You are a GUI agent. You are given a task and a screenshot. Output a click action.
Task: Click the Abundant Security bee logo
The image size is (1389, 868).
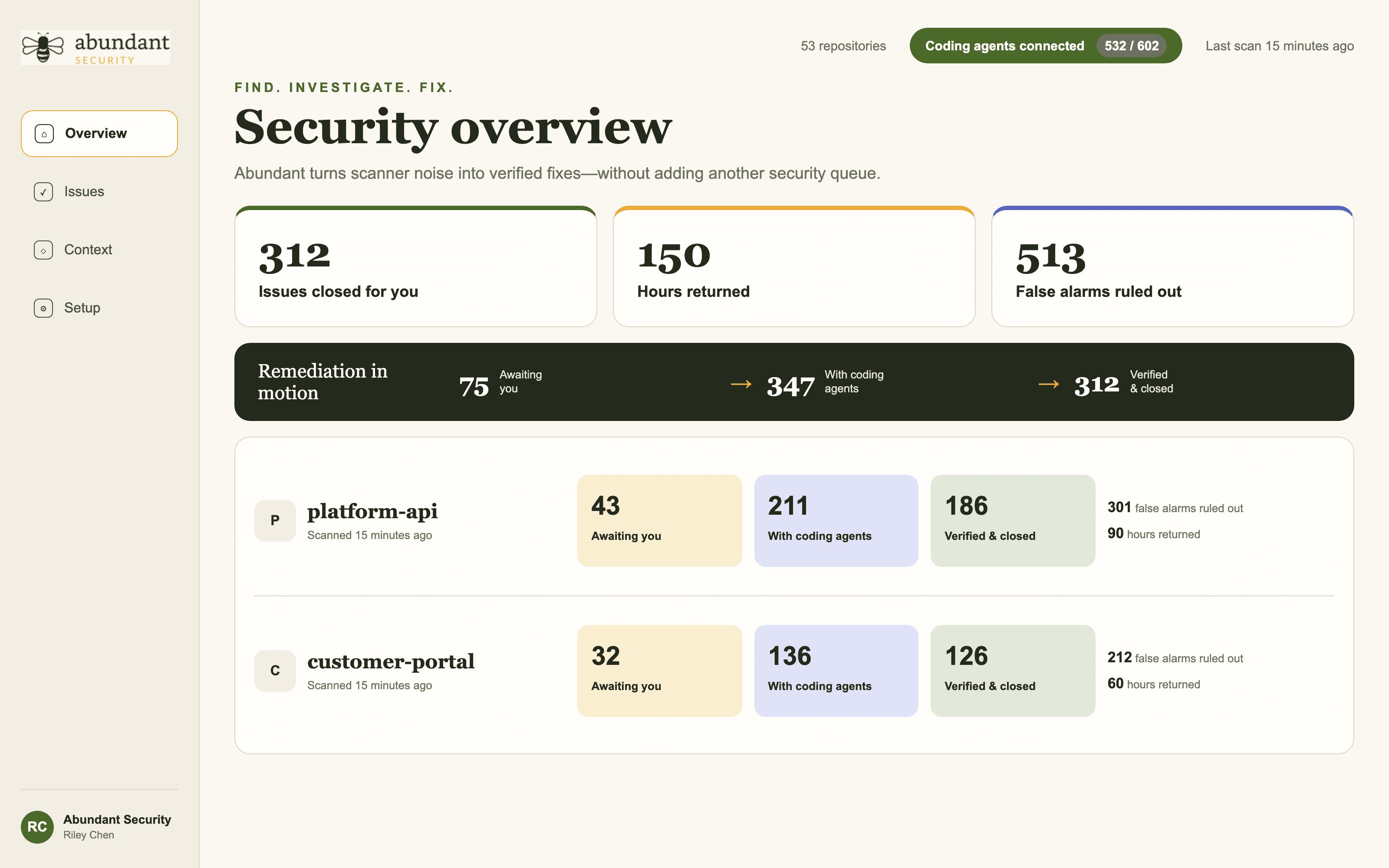pyautogui.click(x=95, y=48)
